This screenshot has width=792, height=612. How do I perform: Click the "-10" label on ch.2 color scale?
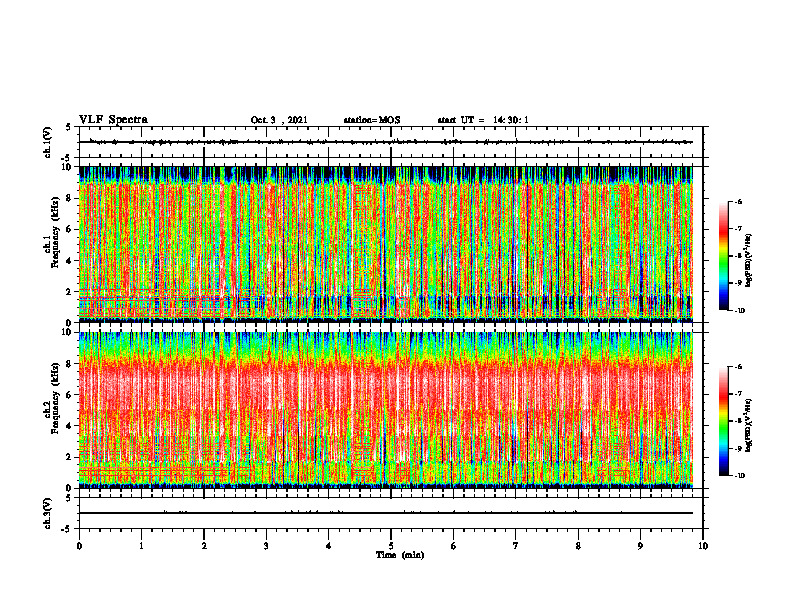click(x=739, y=476)
